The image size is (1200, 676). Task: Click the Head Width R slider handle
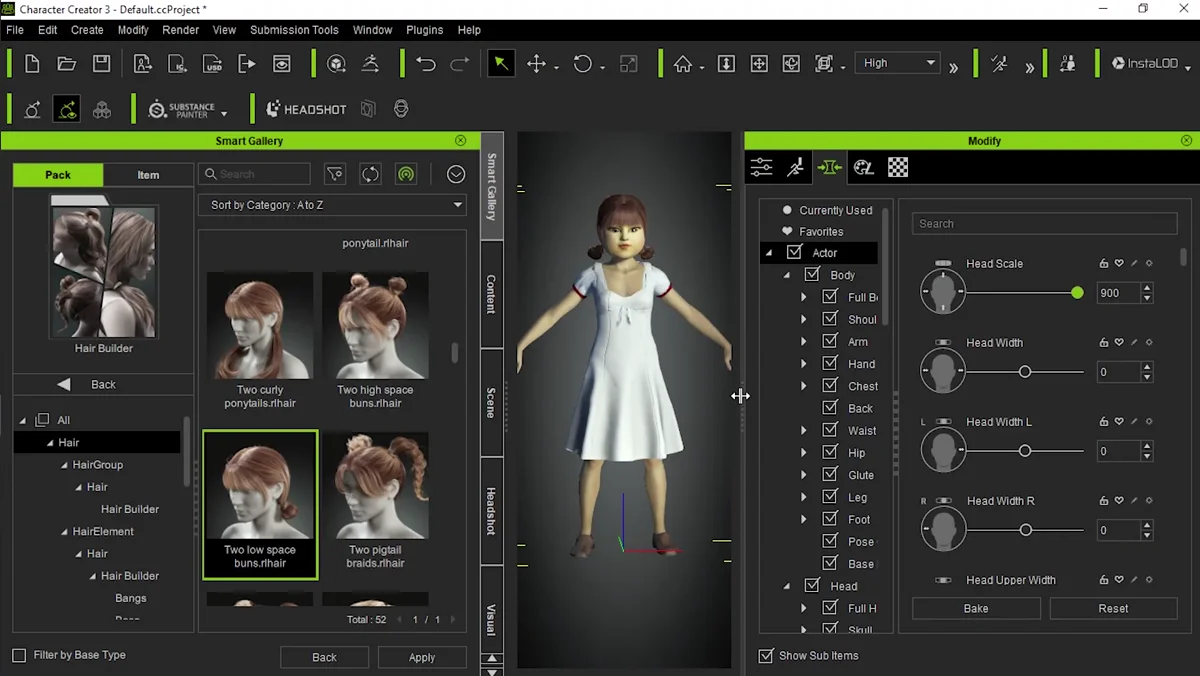pos(1025,530)
